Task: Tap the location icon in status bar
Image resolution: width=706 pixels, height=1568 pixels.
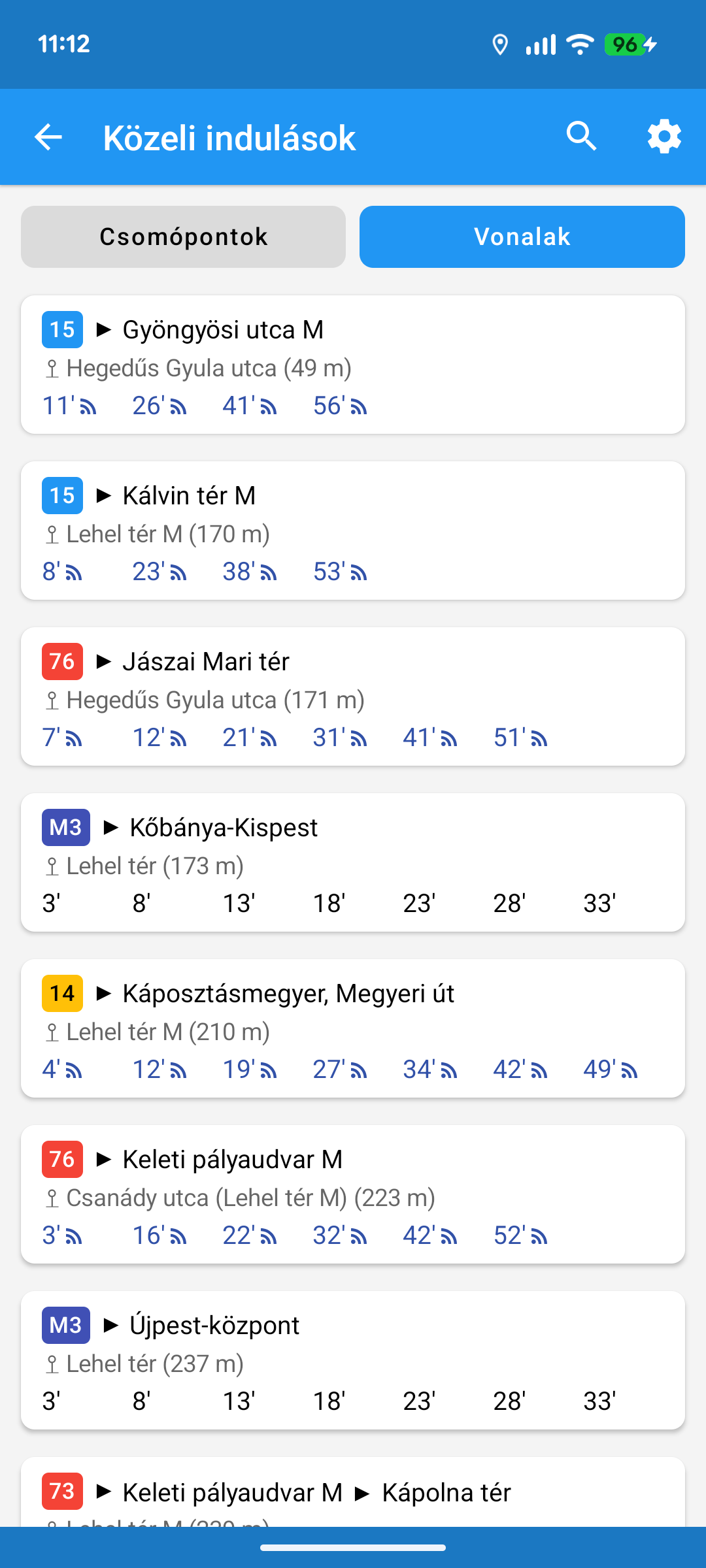Action: 500,44
